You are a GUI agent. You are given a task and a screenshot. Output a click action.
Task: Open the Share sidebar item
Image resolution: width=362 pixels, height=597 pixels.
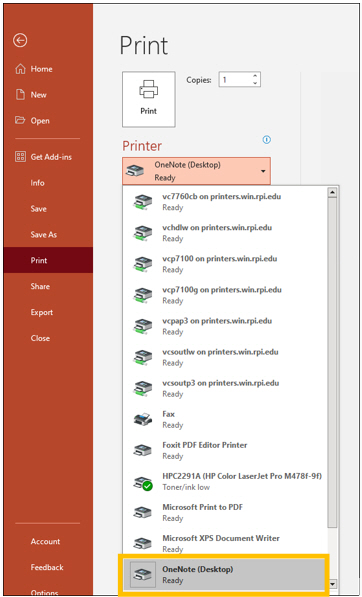click(48, 286)
